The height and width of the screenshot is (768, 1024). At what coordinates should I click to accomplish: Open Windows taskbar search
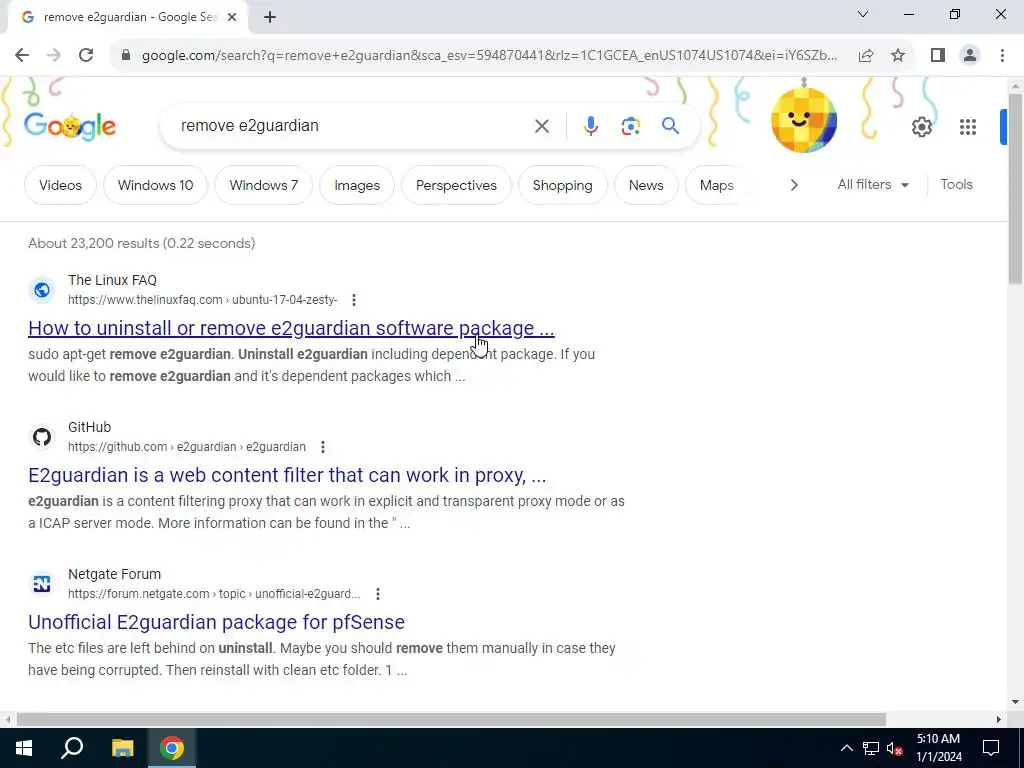[72, 748]
